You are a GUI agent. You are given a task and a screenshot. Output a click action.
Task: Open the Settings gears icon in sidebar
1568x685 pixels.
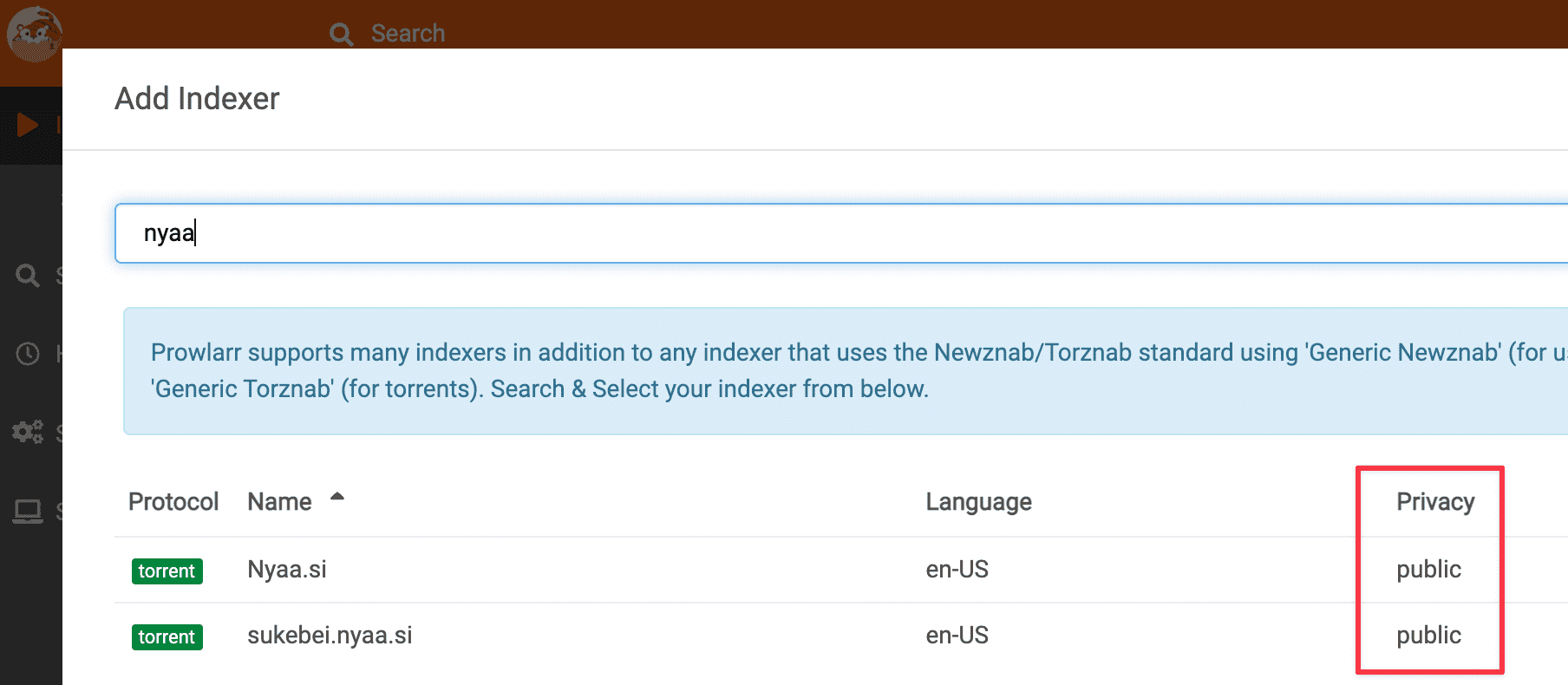point(28,432)
